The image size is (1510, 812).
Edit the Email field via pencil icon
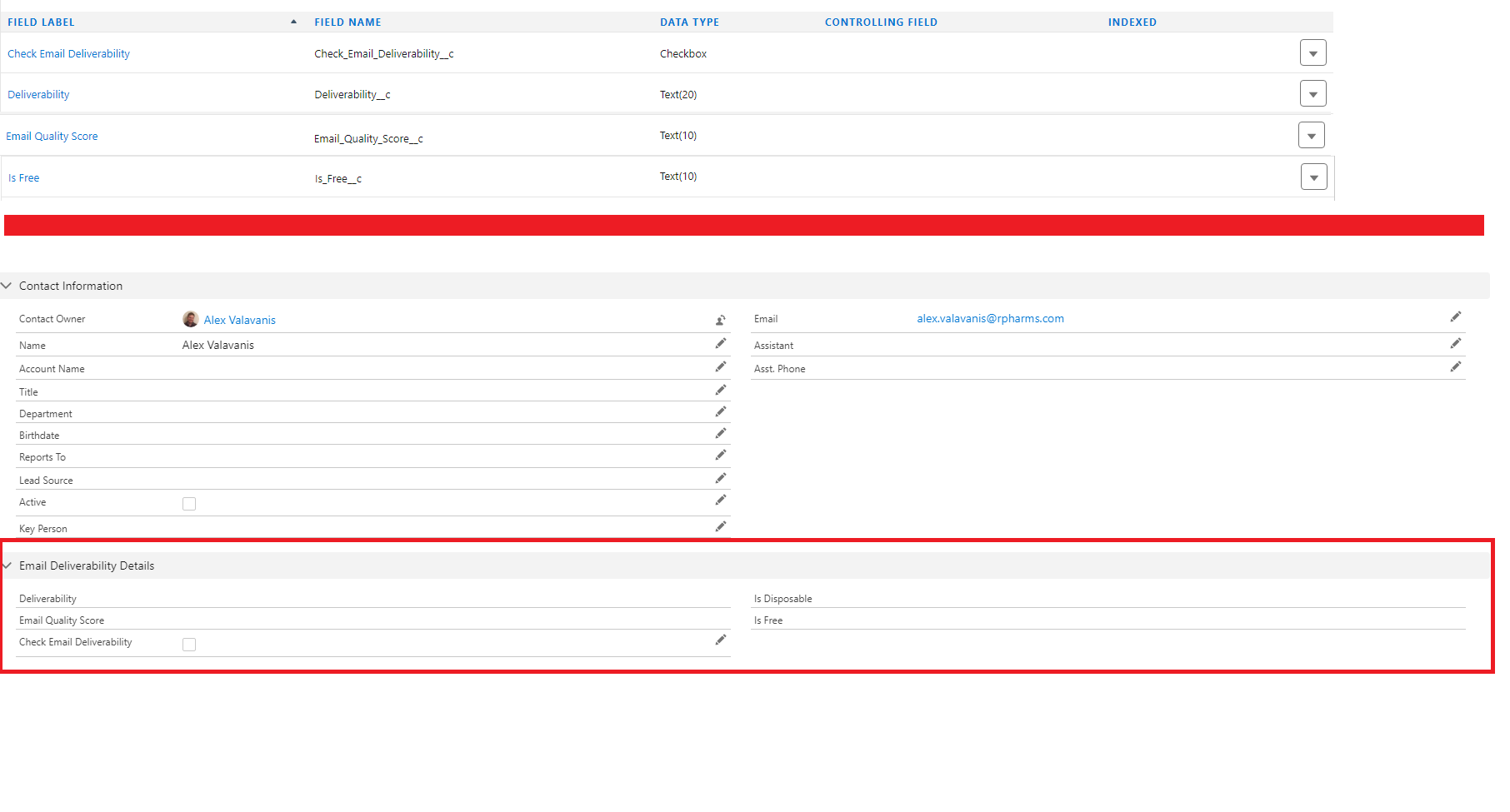tap(1455, 317)
